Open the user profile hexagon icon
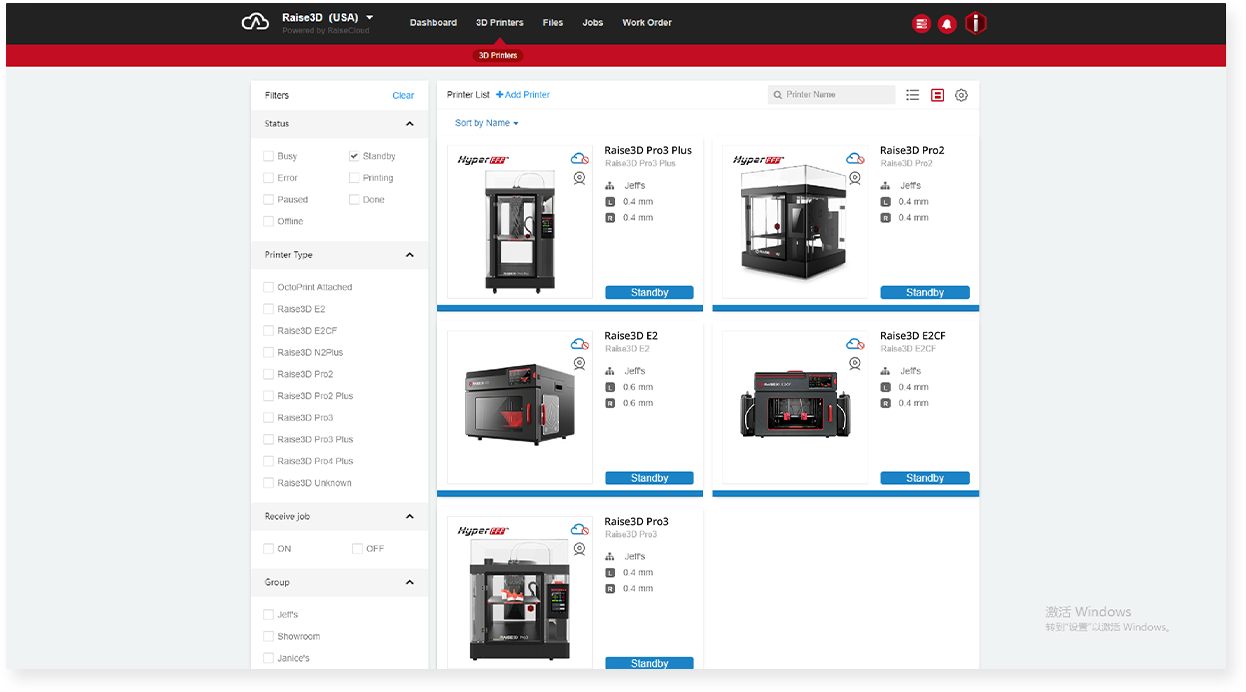The height and width of the screenshot is (692, 1246). pos(976,23)
